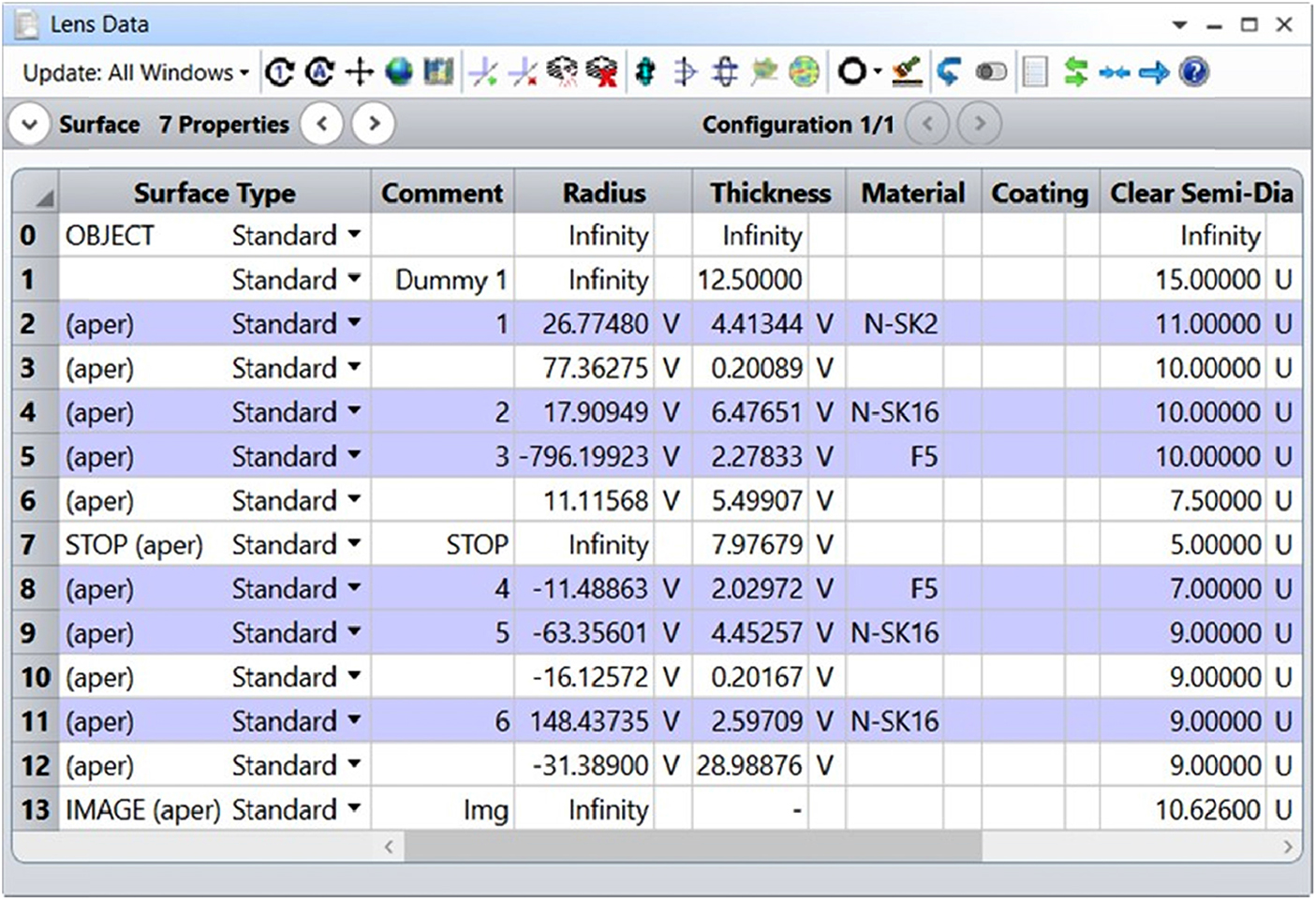Select the N-SK2 material cell
Screen dimensions: 1316x900
(899, 324)
